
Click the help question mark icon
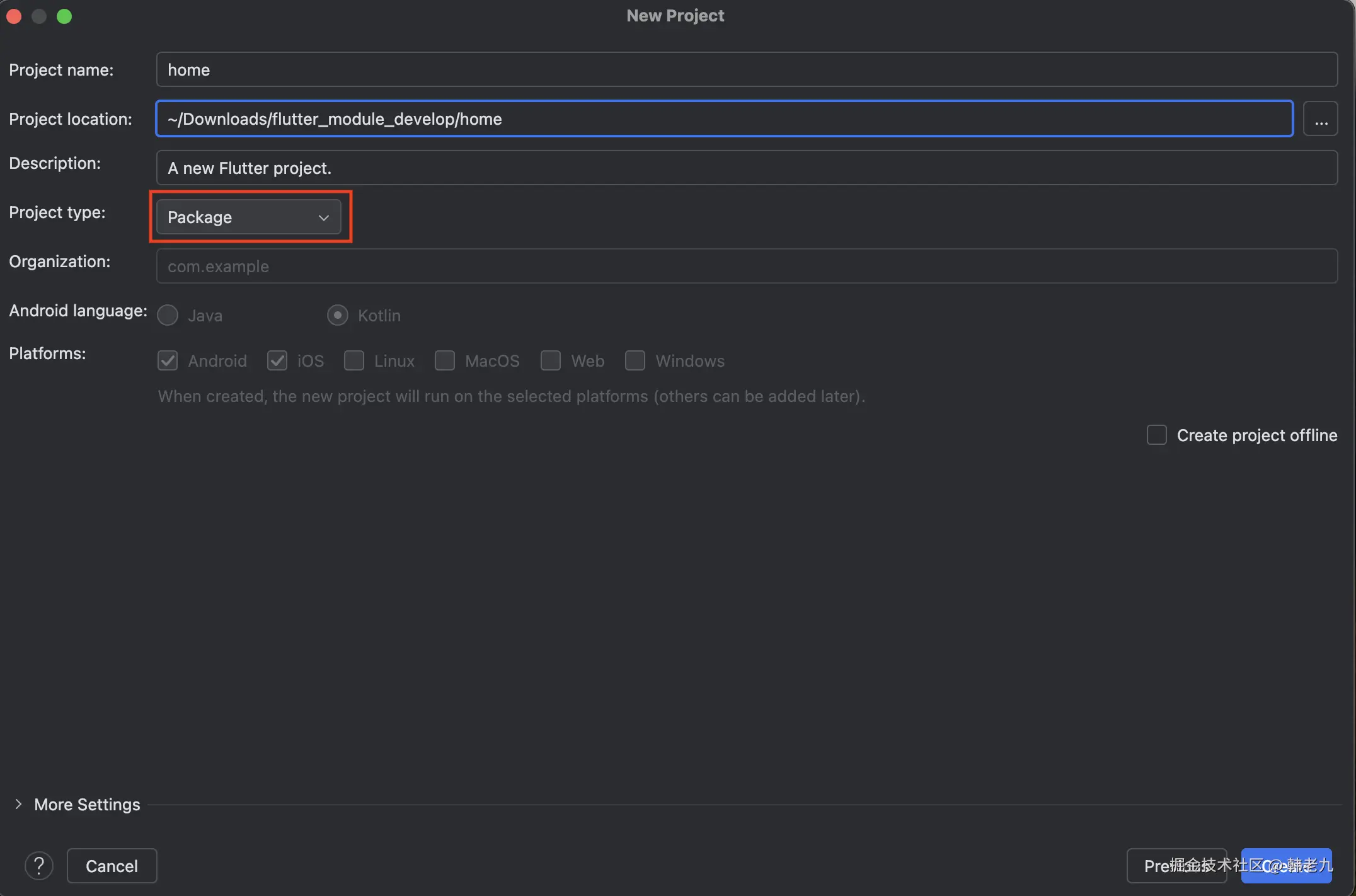click(x=39, y=866)
